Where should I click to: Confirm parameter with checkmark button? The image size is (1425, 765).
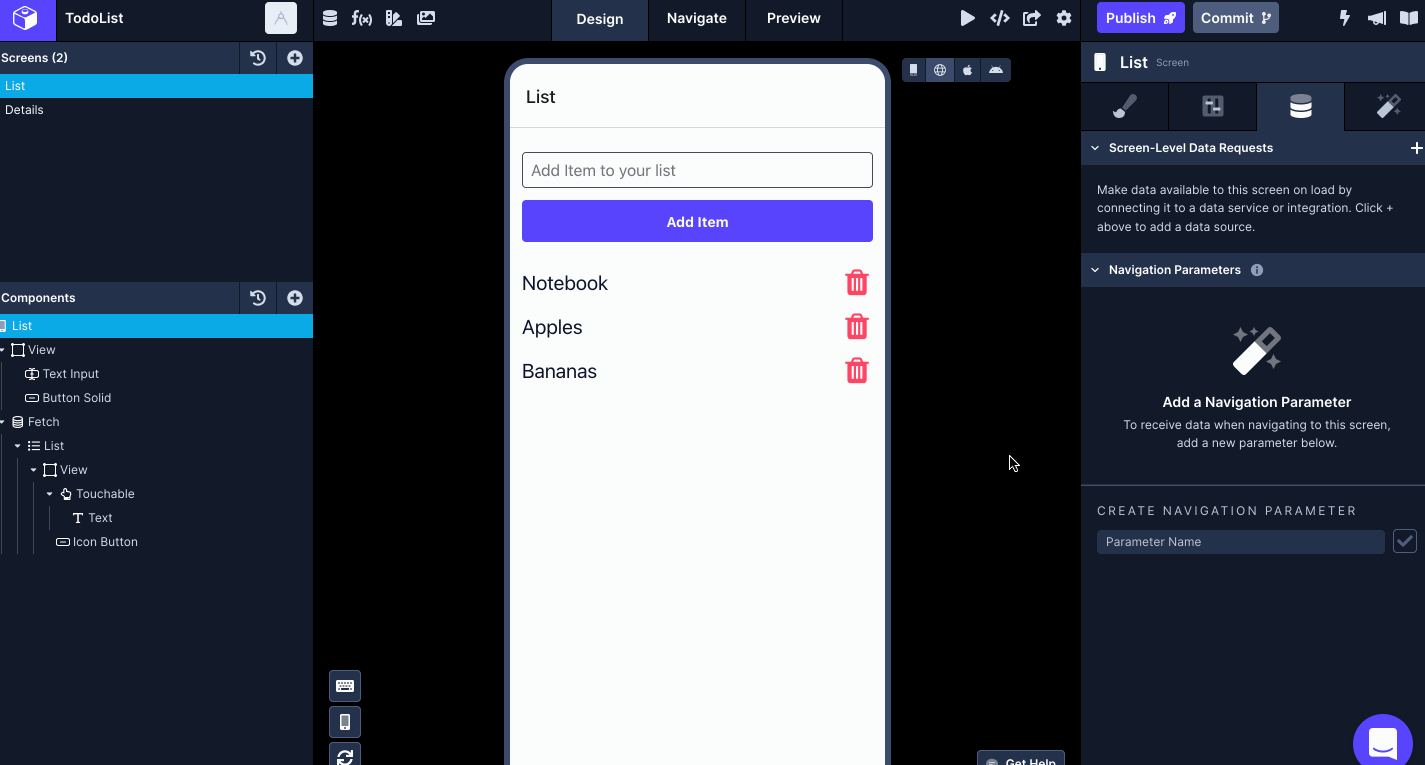1405,541
